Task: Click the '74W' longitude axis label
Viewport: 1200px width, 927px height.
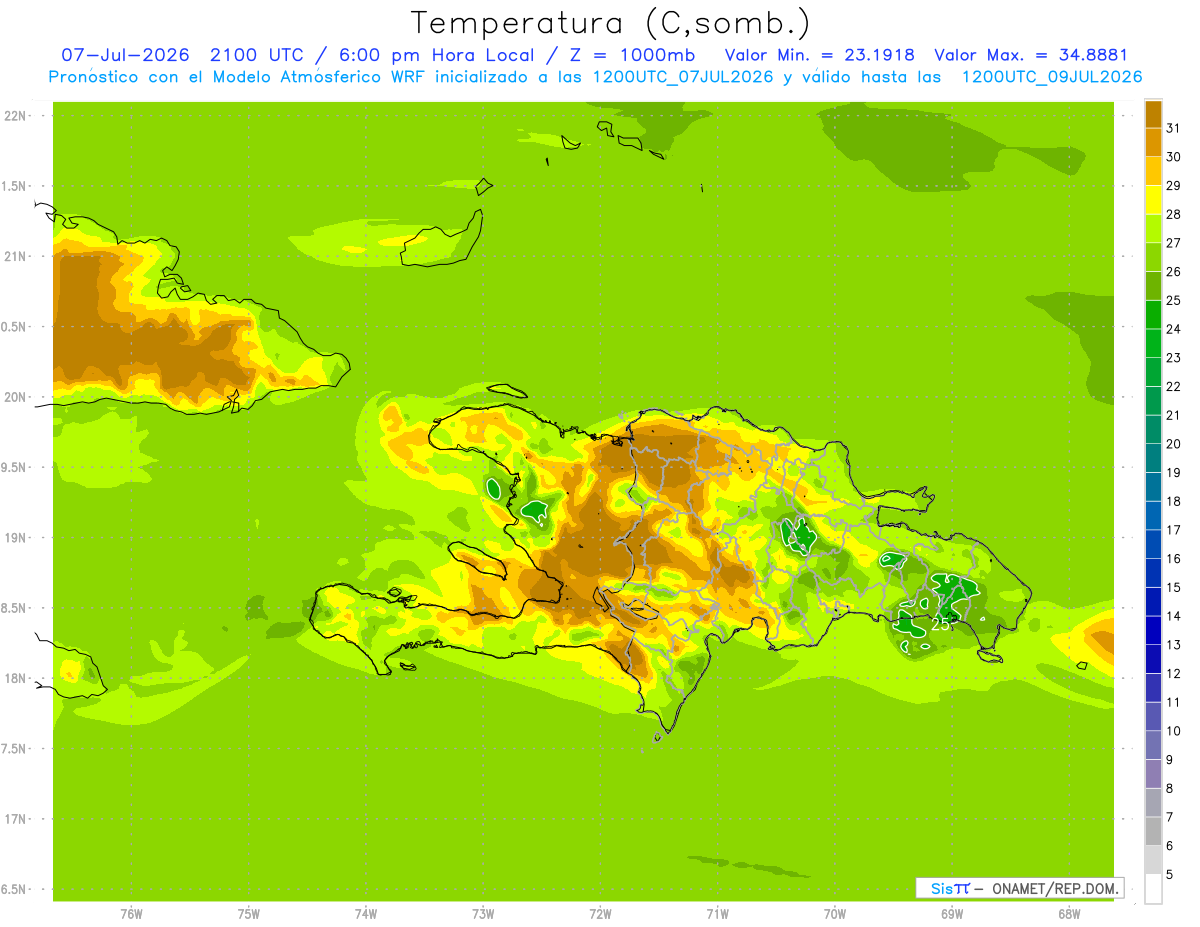Action: (x=365, y=913)
